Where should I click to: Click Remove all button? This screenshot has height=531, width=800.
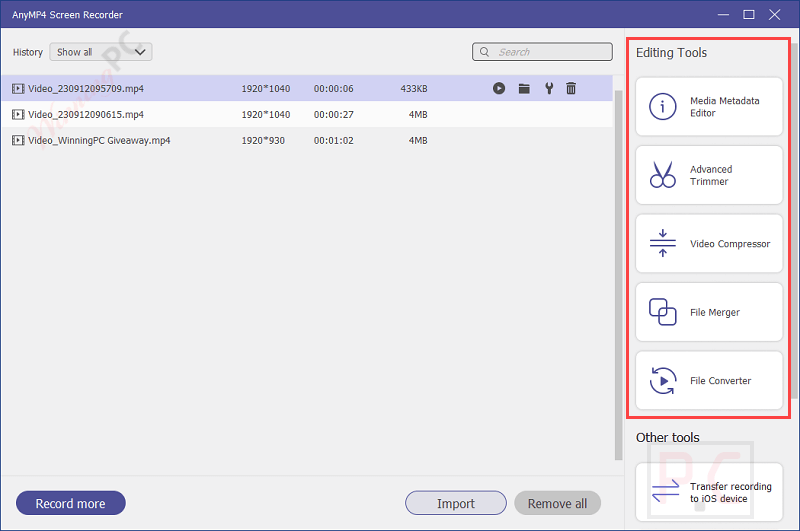[557, 503]
